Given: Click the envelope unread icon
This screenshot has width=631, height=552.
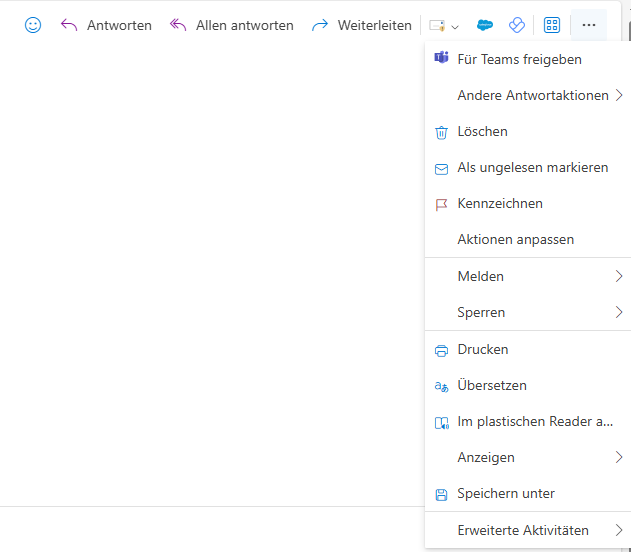Looking at the screenshot, I should pos(441,169).
